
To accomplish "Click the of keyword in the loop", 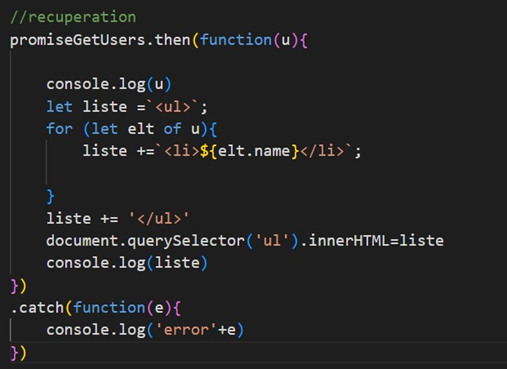I will pos(172,129).
